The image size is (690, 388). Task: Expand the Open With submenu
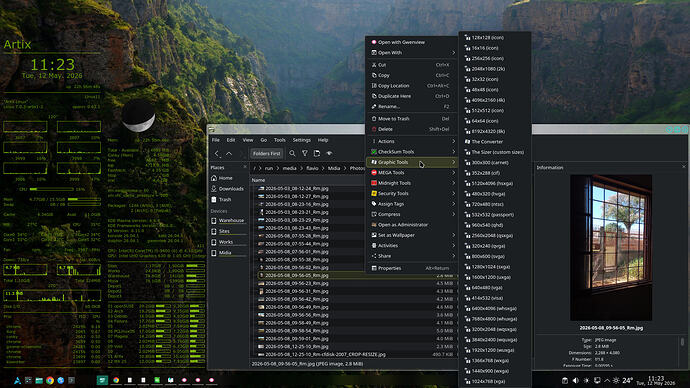[x=412, y=53]
